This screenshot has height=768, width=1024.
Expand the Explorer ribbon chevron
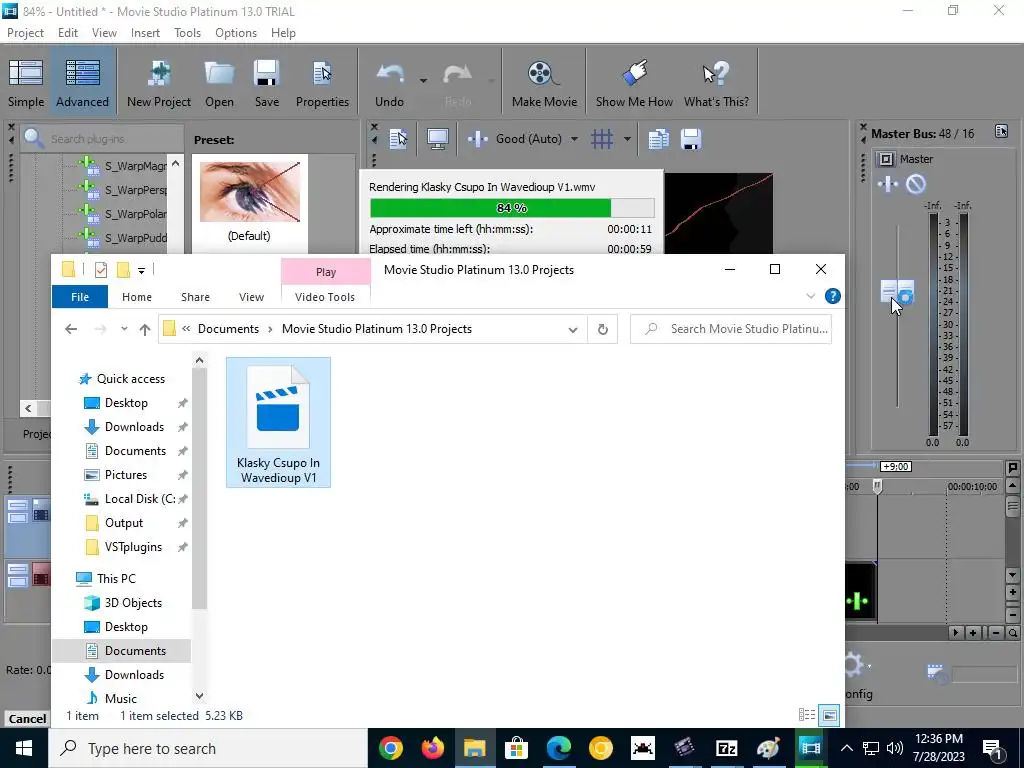(810, 296)
